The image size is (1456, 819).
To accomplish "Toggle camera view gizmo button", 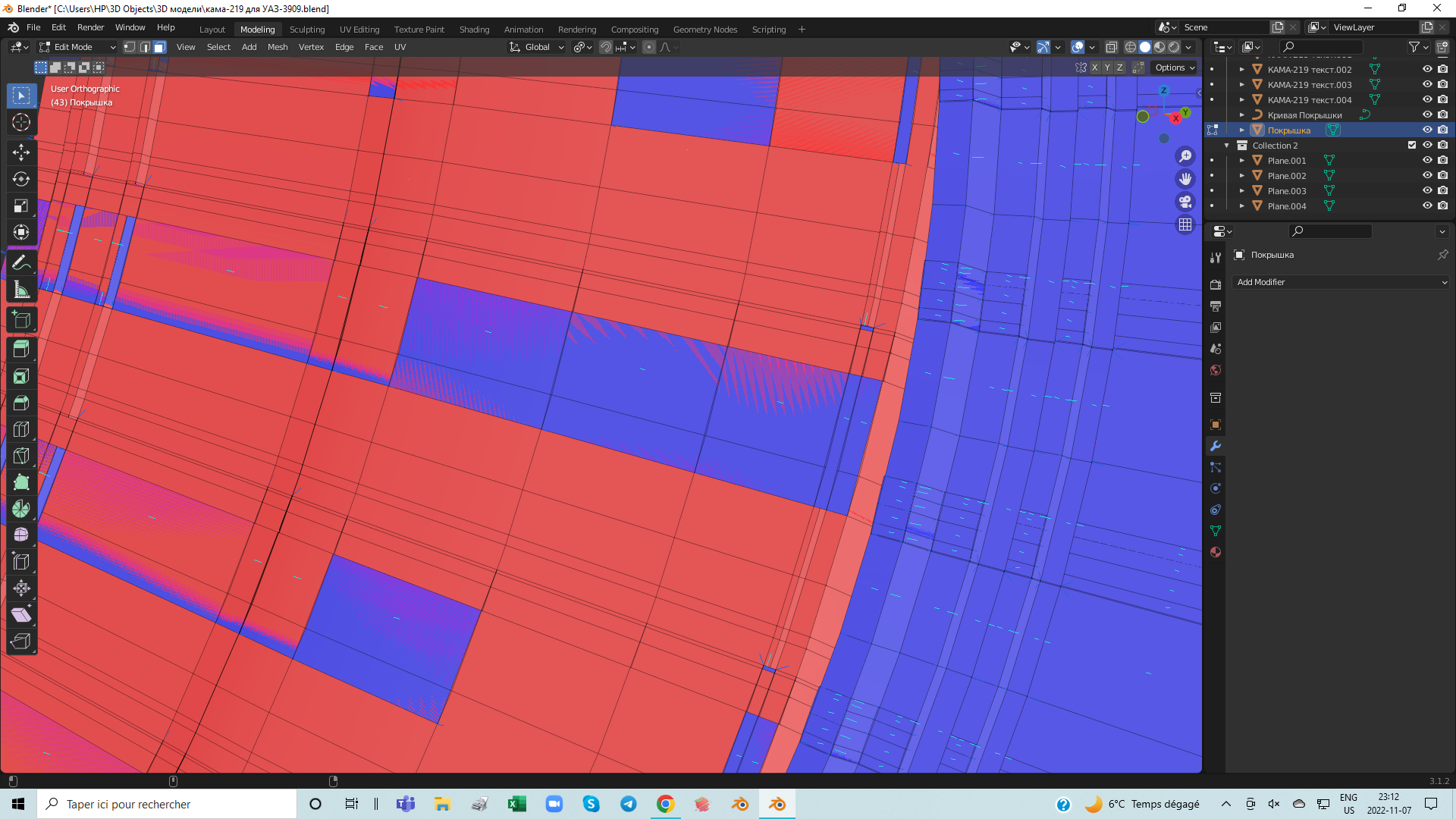I will [x=1185, y=202].
